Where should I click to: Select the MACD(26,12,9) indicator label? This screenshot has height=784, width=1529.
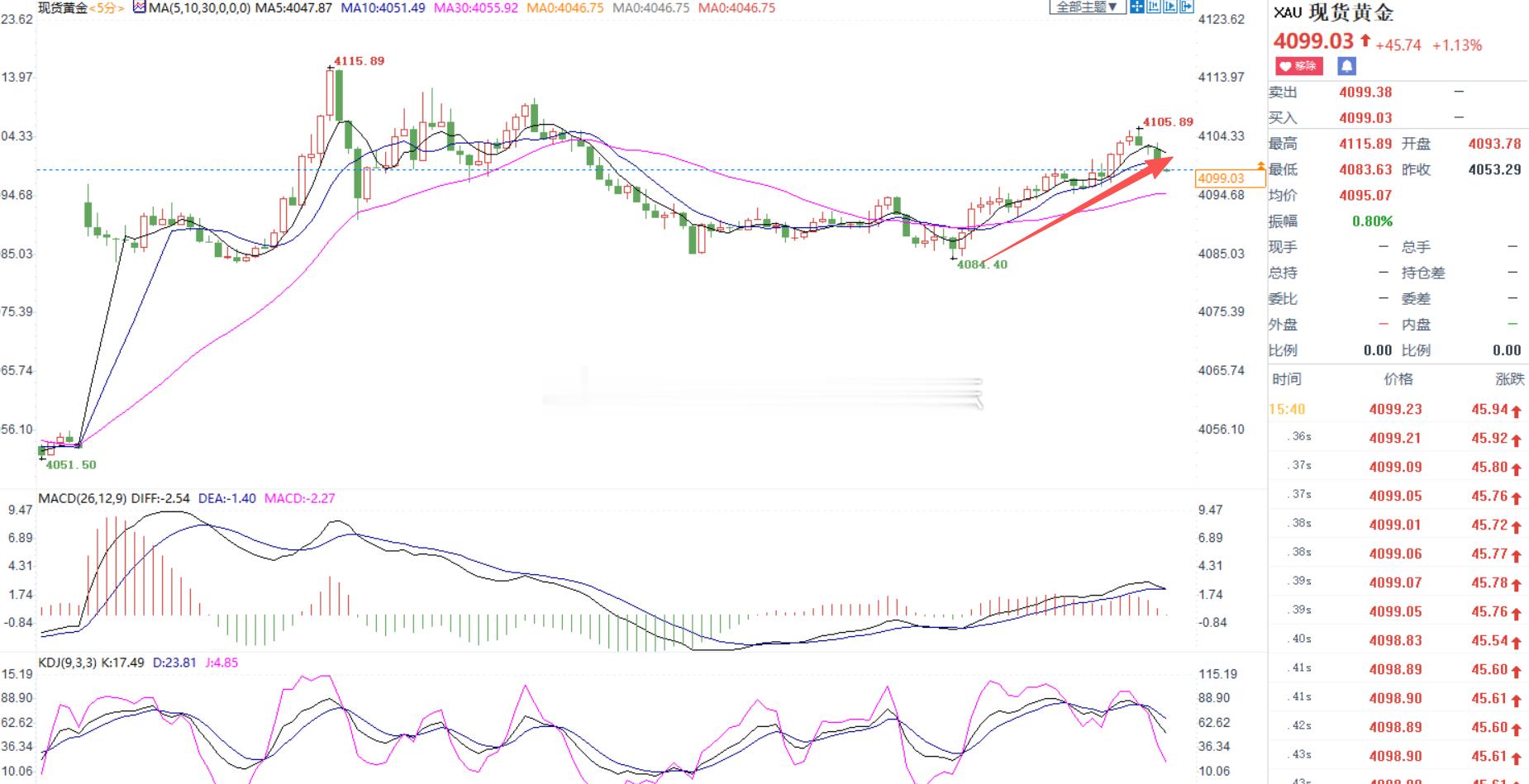81,498
